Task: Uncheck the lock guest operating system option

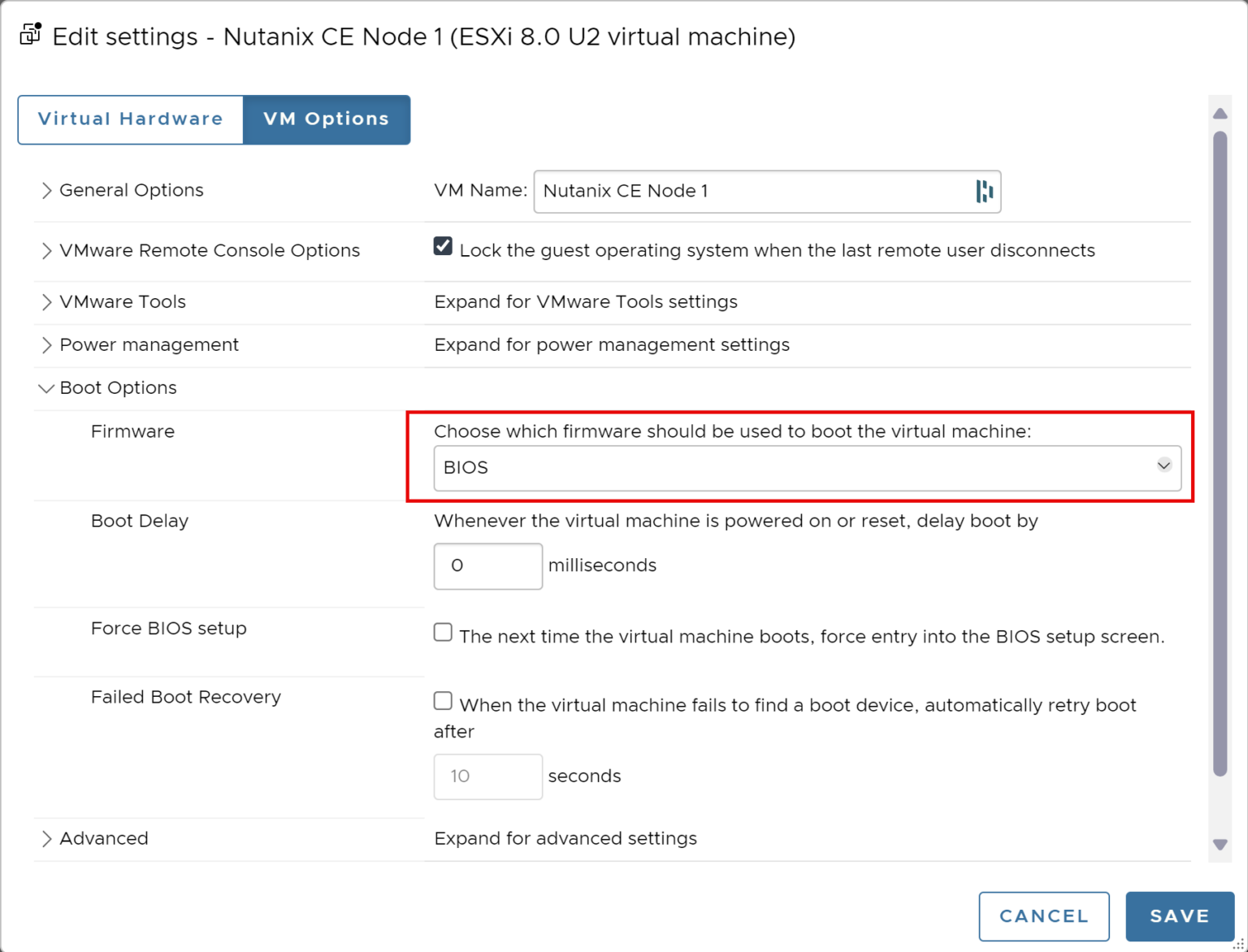Action: pyautogui.click(x=442, y=245)
